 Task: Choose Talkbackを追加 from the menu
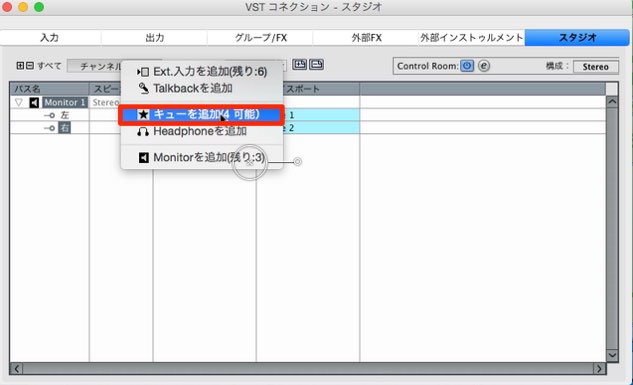202,88
